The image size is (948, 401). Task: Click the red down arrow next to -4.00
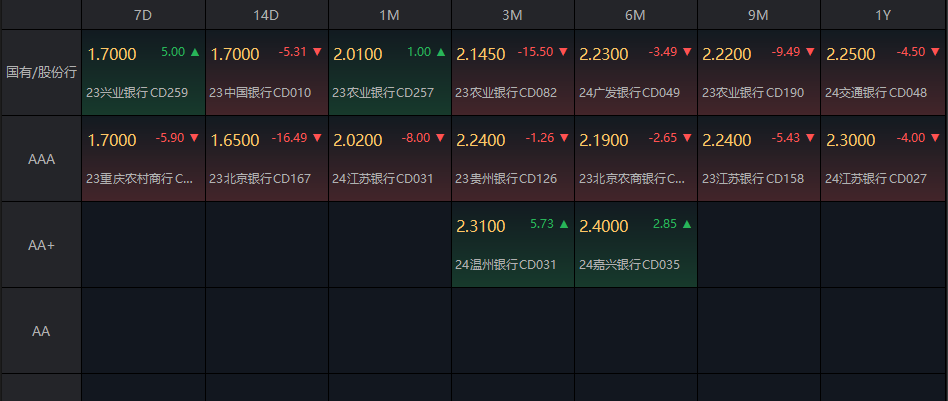point(932,138)
